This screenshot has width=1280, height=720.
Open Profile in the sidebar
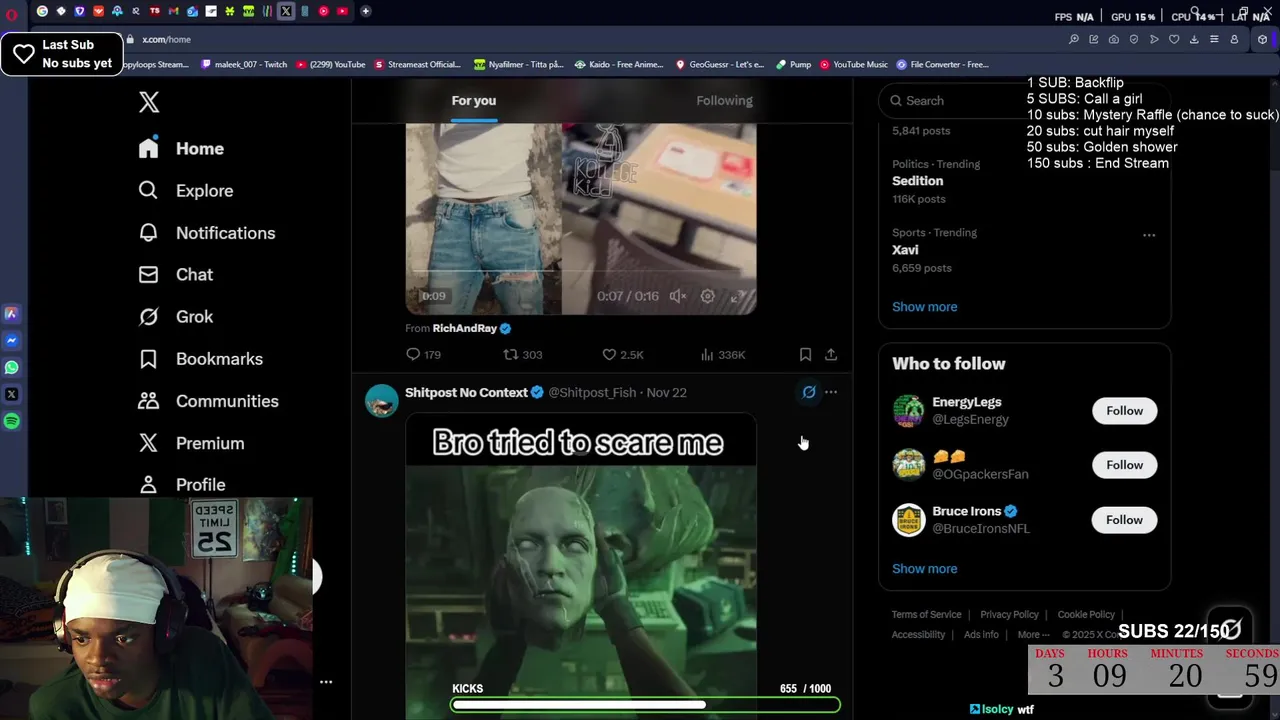182,484
